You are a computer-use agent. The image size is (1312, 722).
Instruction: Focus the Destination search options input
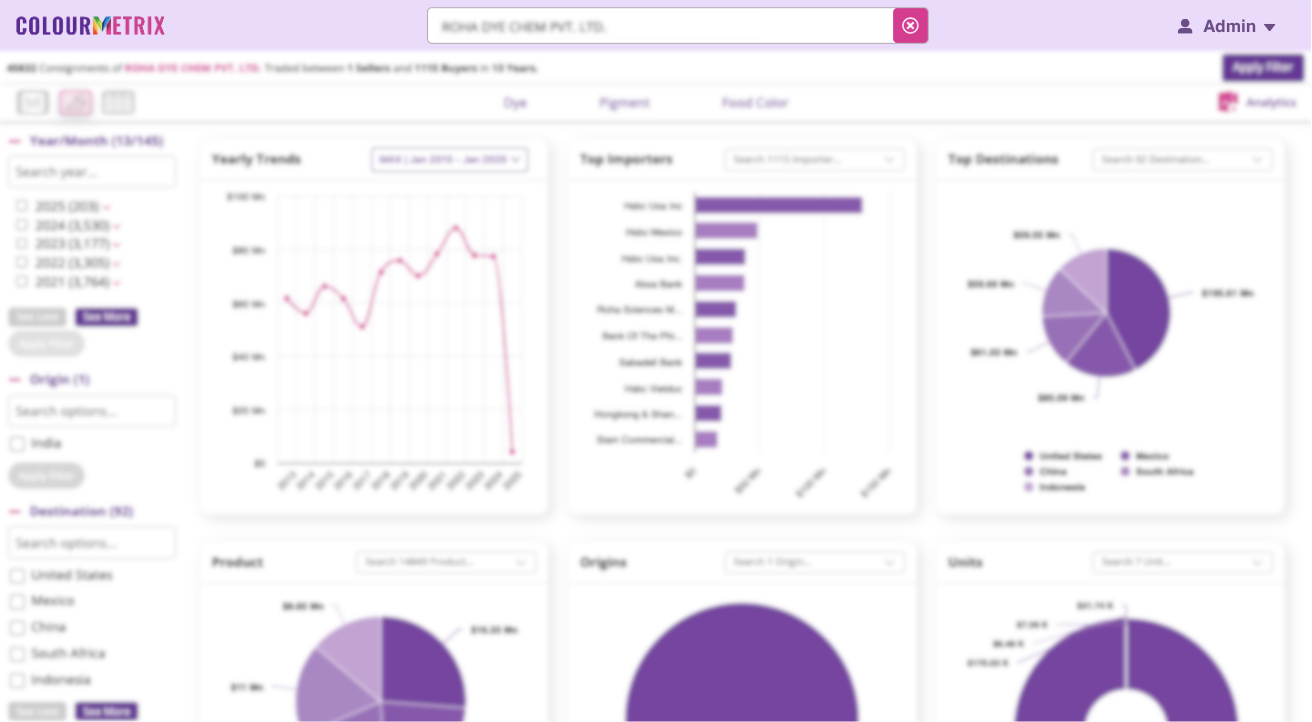(92, 543)
